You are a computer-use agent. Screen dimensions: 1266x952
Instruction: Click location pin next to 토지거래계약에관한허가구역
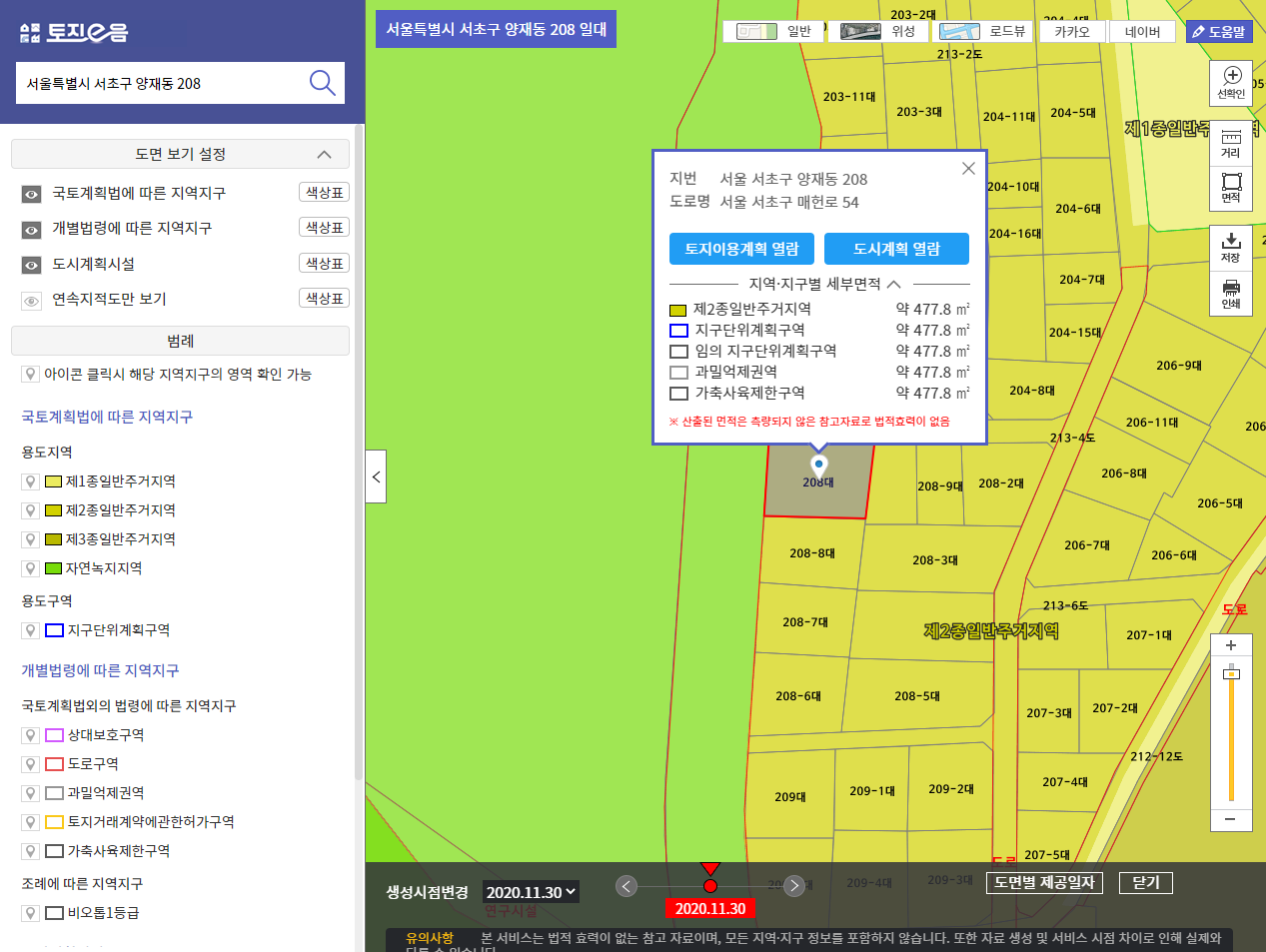click(31, 822)
